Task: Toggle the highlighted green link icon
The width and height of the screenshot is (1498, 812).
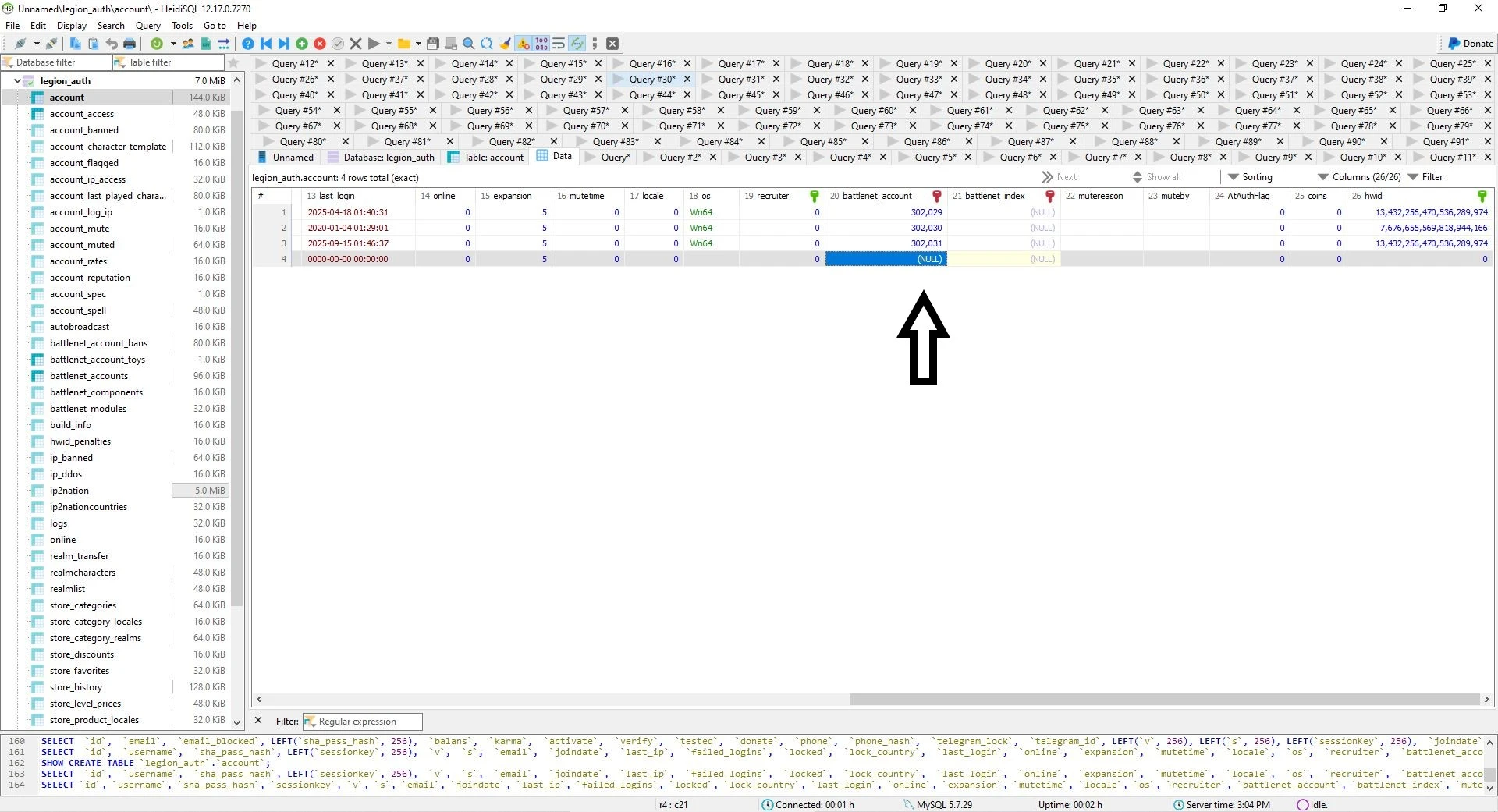Action: pos(577,44)
